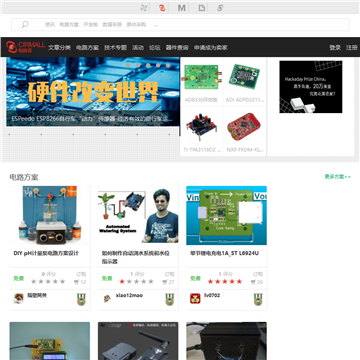
Task: Click the username lv0702
Action: 212,295
